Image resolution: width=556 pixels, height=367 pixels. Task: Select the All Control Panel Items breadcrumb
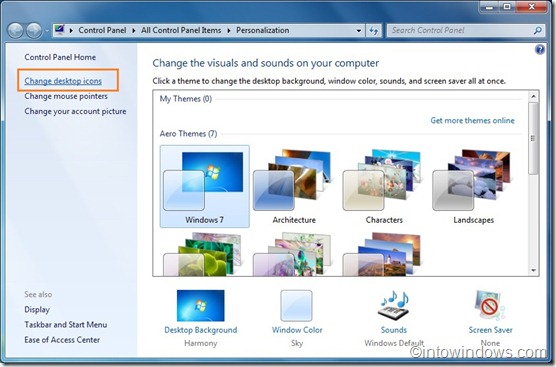coord(181,30)
